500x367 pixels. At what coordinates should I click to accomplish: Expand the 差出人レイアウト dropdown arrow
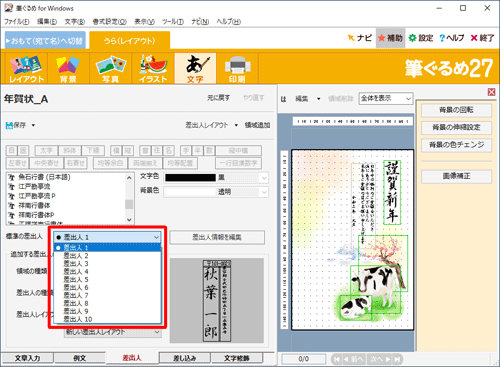pyautogui.click(x=236, y=125)
